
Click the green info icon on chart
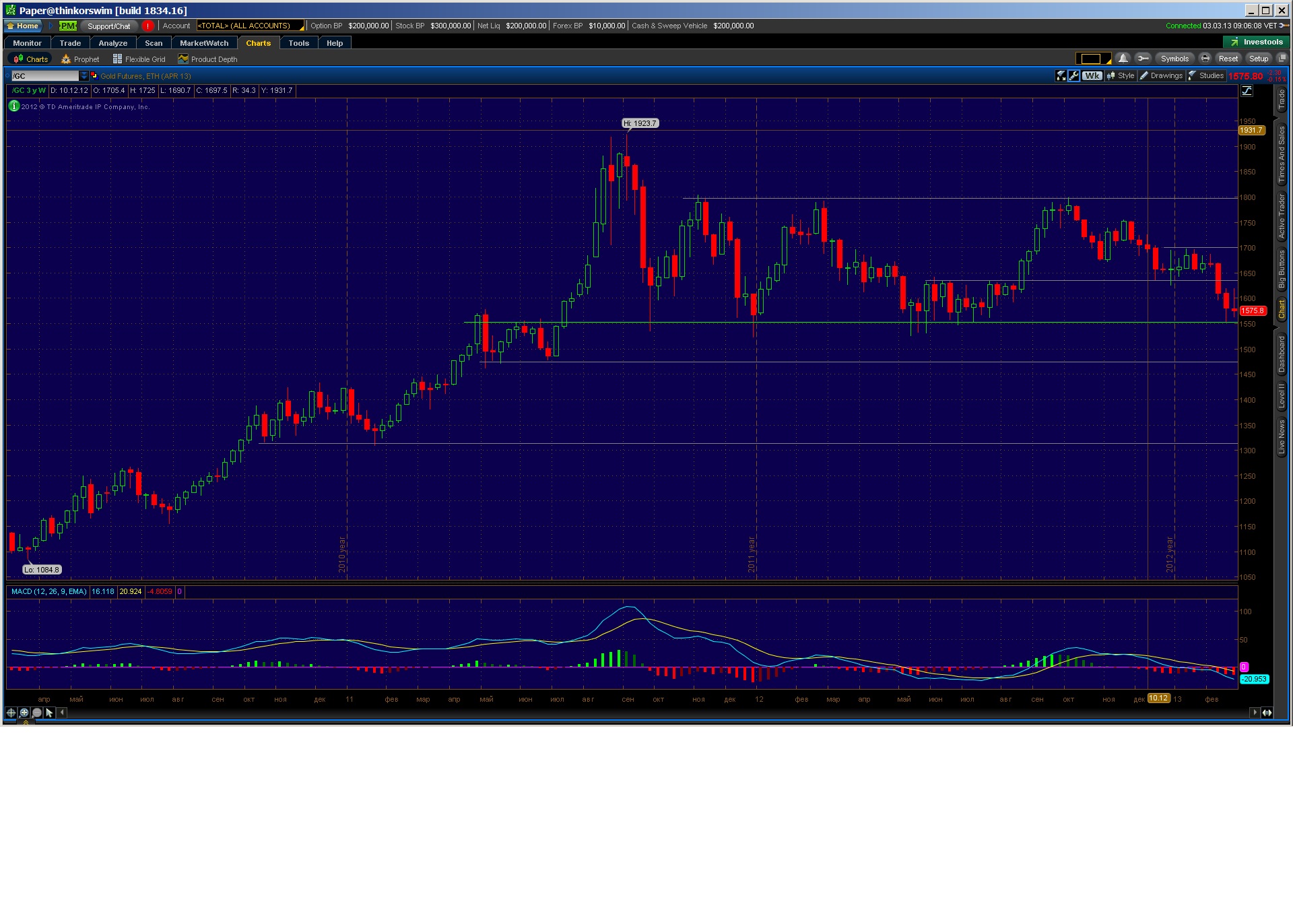(14, 106)
